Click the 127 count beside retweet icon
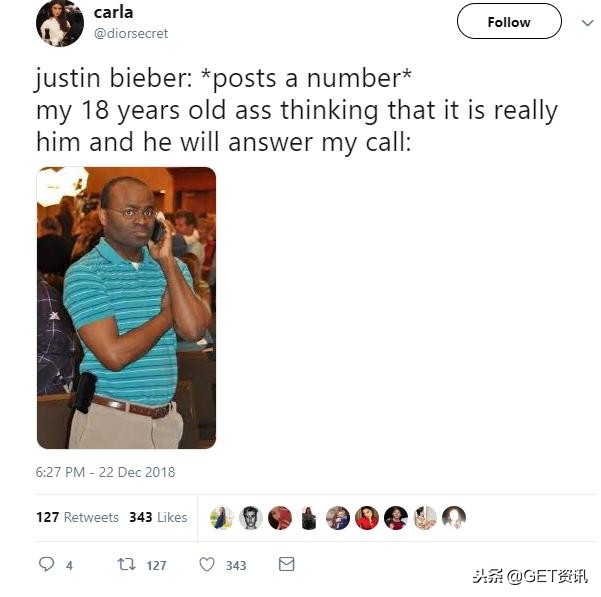The height and width of the screenshot is (597, 601). click(156, 566)
